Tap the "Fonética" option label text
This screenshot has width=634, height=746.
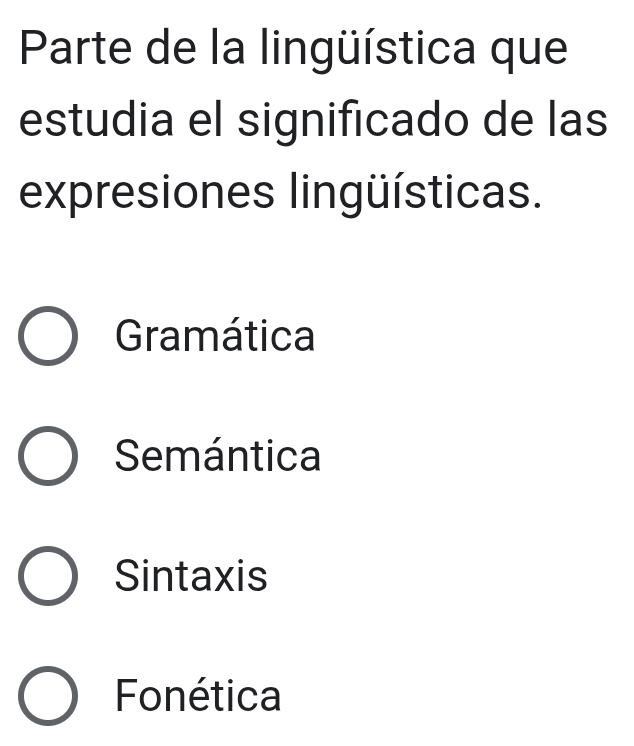(199, 696)
